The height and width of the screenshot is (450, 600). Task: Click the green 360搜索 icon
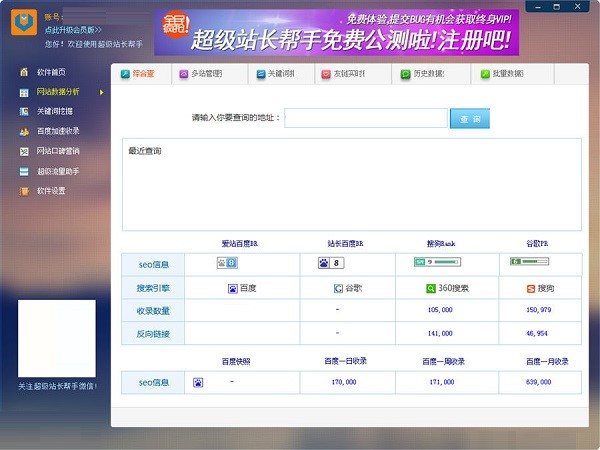[431, 289]
